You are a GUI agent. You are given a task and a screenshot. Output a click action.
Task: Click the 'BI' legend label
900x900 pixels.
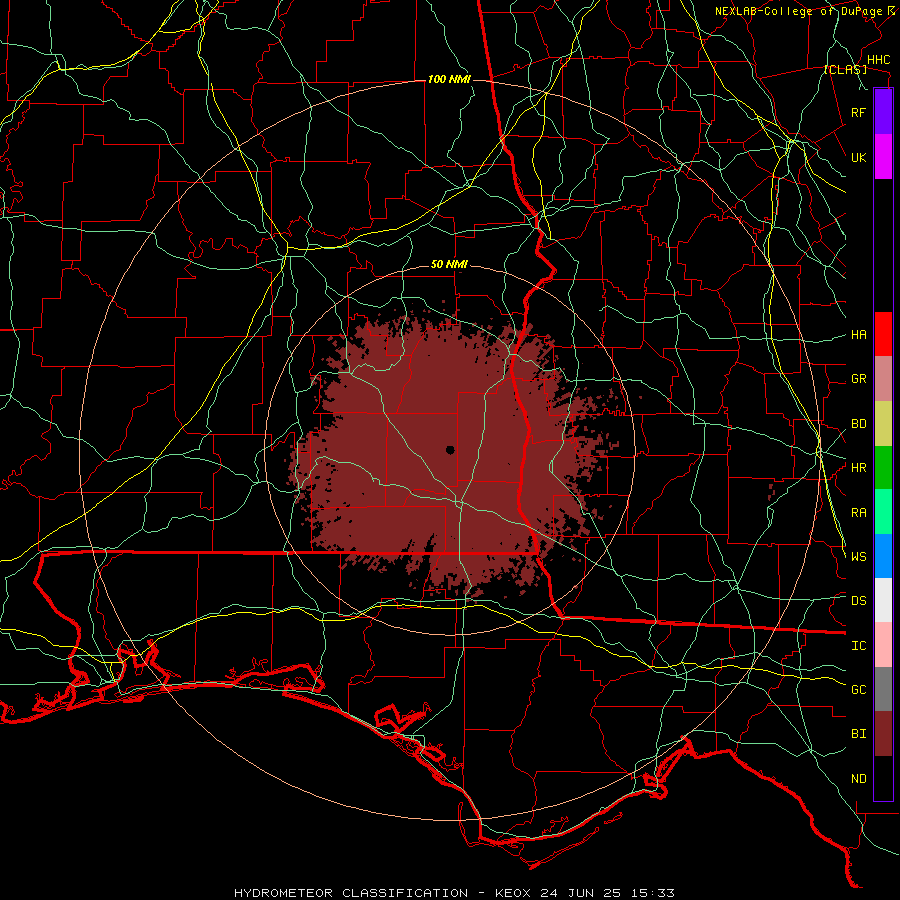pyautogui.click(x=858, y=734)
